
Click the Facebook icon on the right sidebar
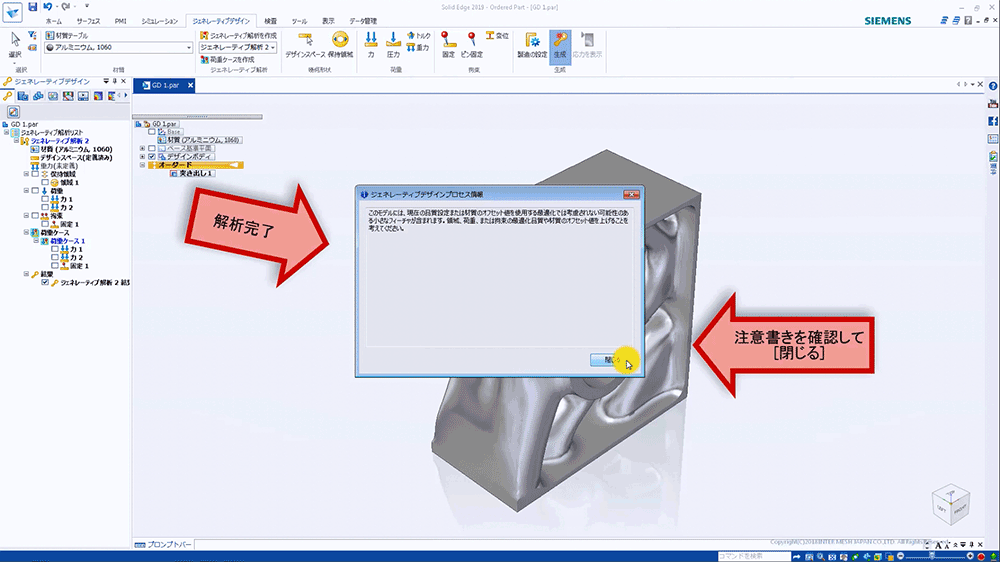coord(993,121)
